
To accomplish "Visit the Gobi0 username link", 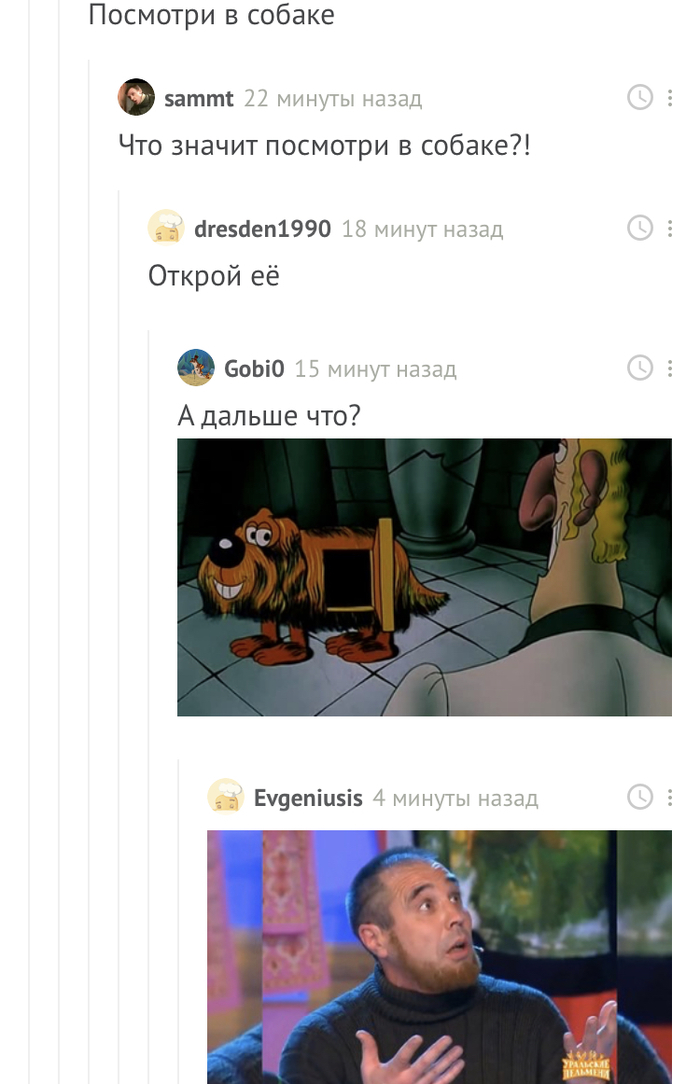I will pyautogui.click(x=254, y=369).
